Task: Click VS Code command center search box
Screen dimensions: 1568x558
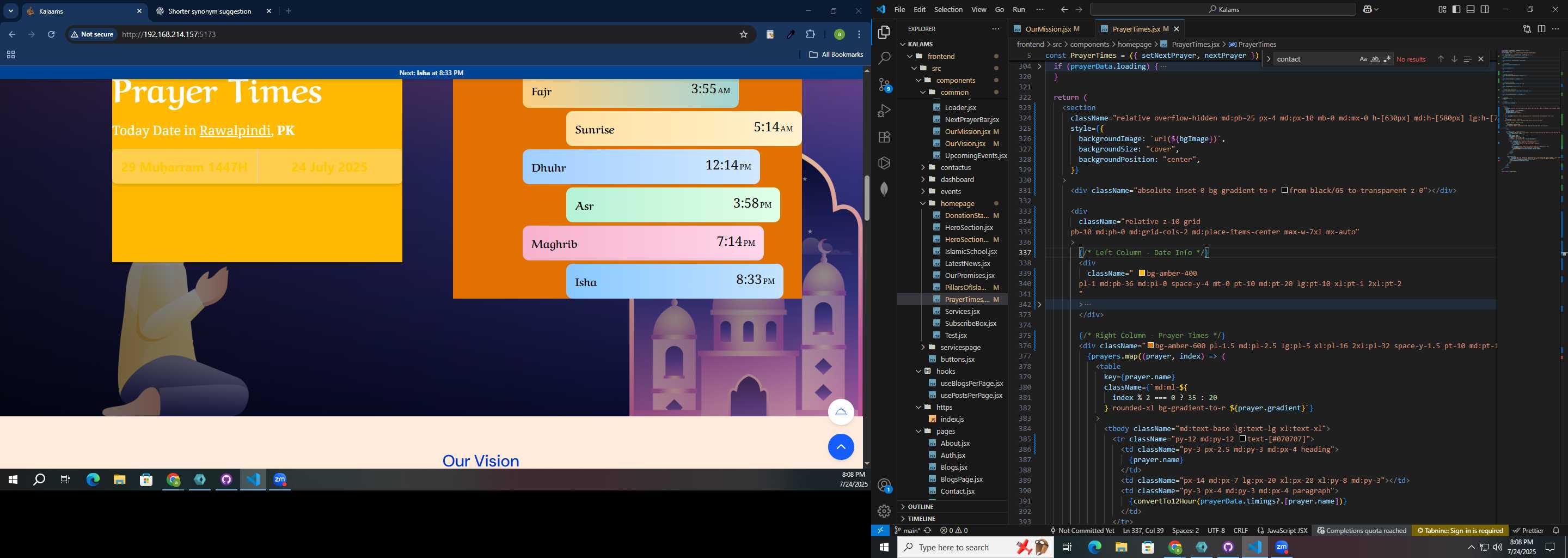Action: tap(1223, 9)
